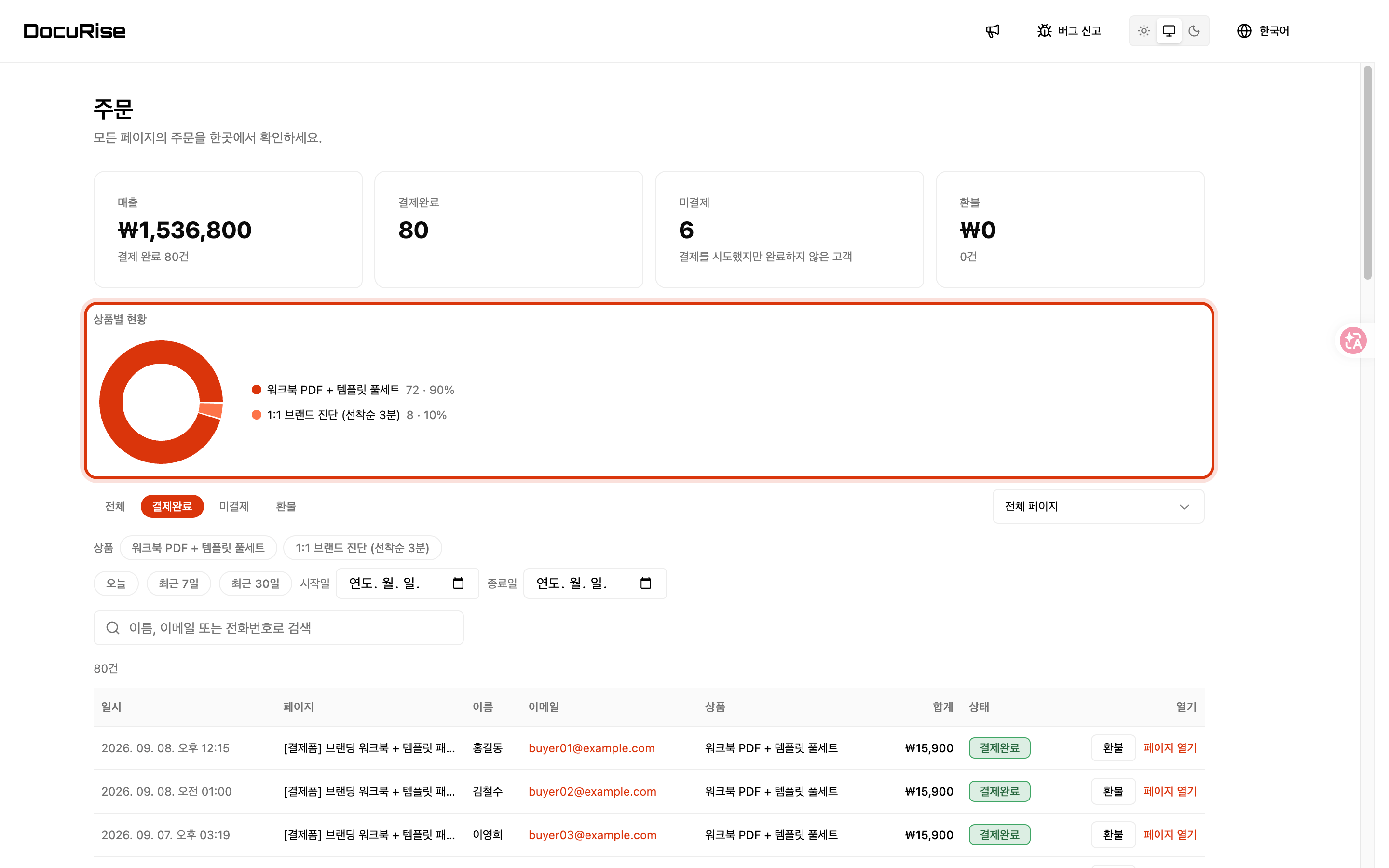Viewport: 1389px width, 868px height.
Task: Select the 결제완료 tab
Action: (172, 506)
